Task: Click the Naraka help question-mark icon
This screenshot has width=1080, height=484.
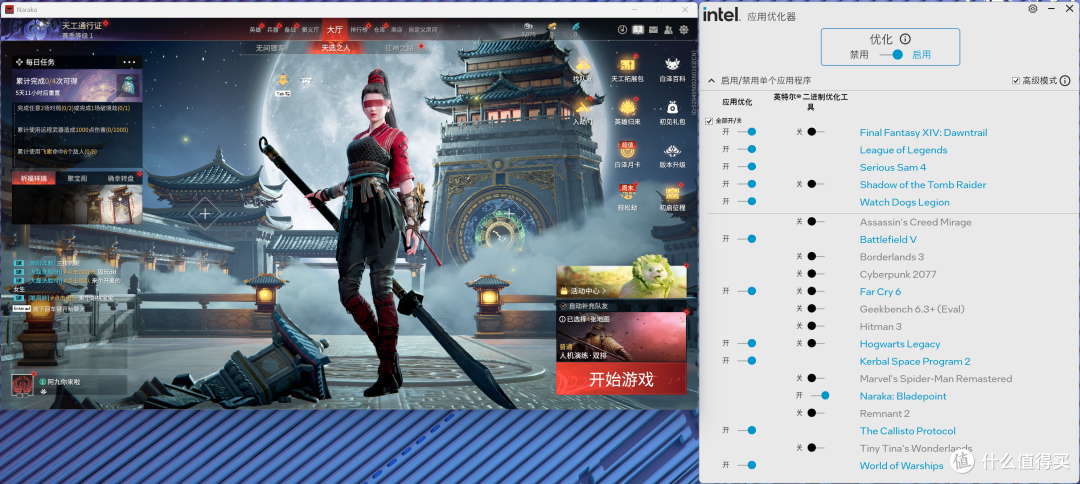Action: coord(638,30)
